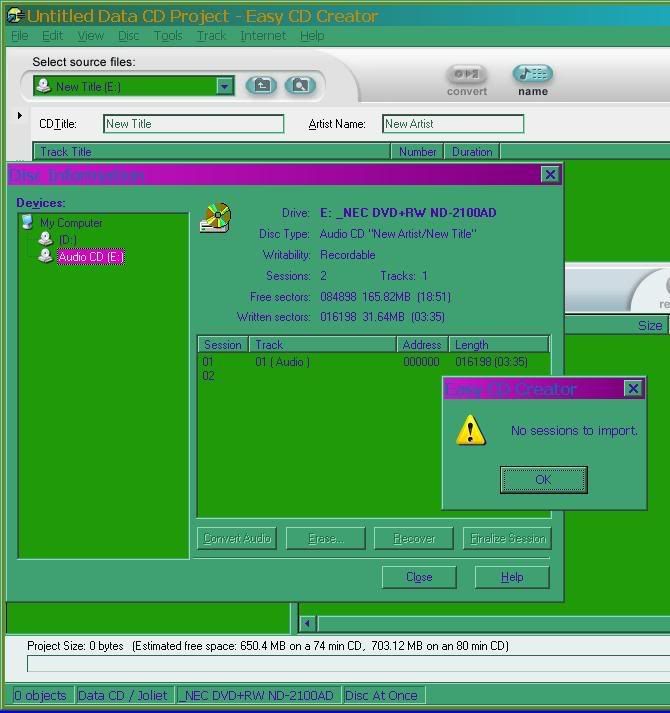Open the Help menu
The width and height of the screenshot is (670, 713).
point(312,35)
